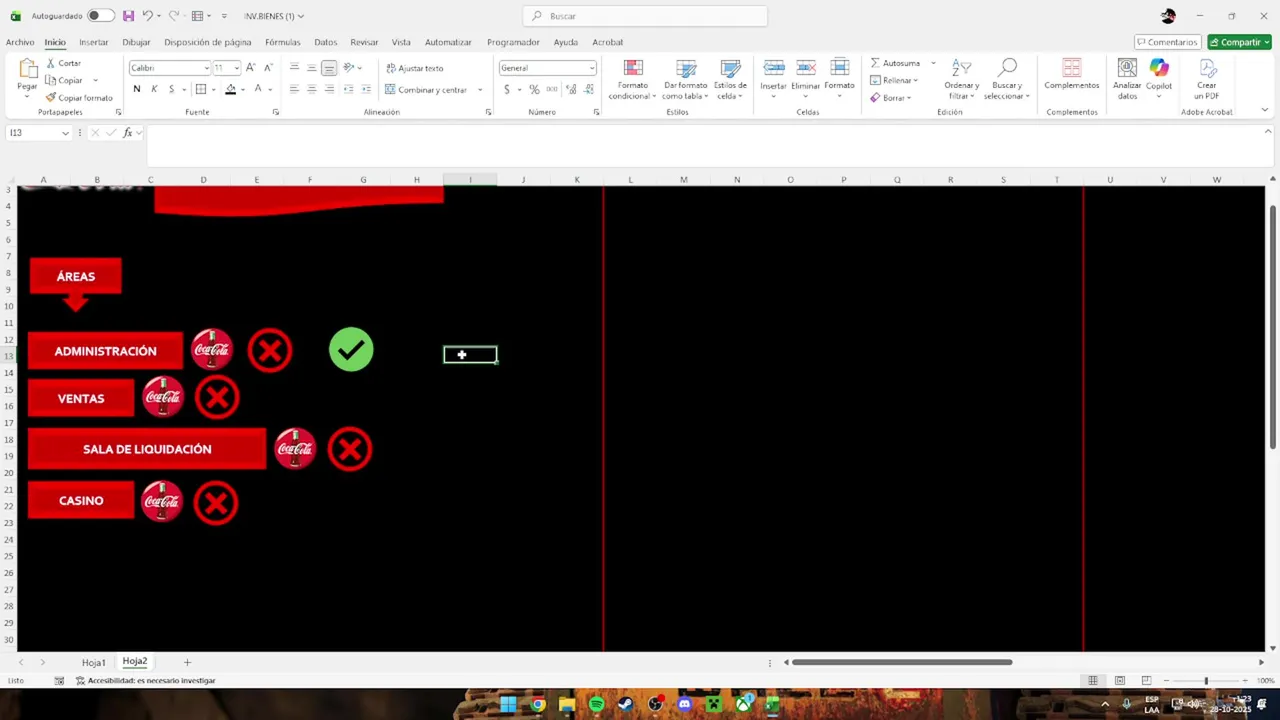Apply bold with the N button

coord(137,89)
